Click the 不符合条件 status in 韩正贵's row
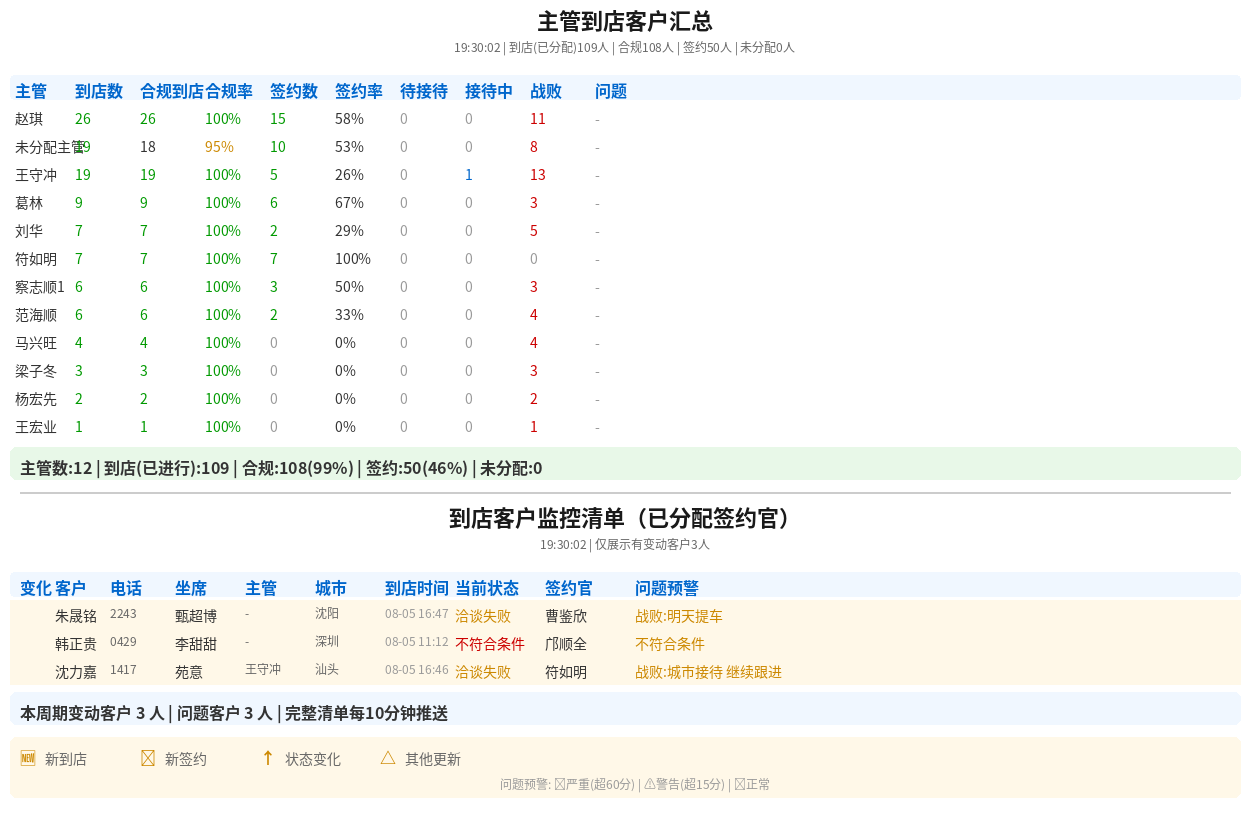 [x=490, y=644]
